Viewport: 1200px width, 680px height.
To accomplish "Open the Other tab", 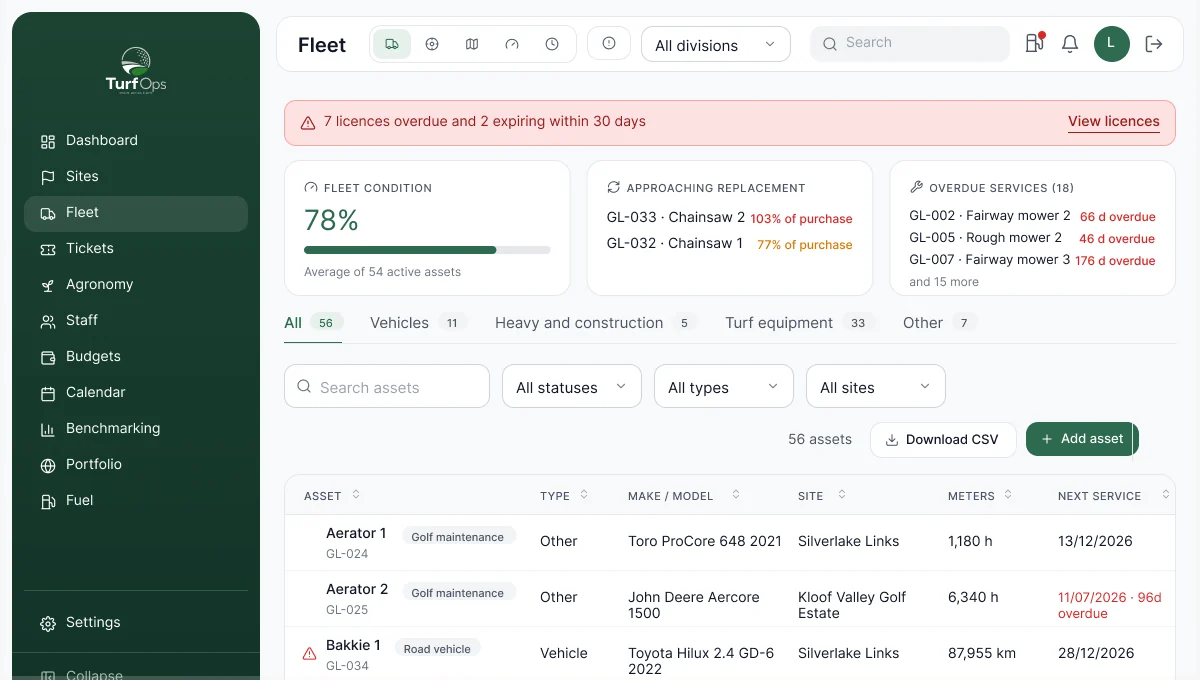I will [x=939, y=323].
